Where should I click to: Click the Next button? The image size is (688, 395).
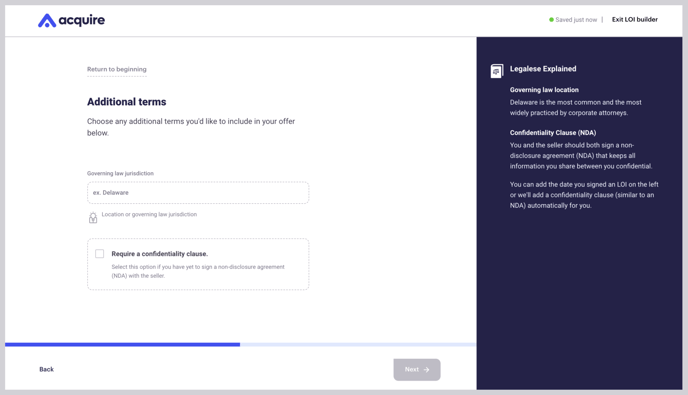[417, 370]
